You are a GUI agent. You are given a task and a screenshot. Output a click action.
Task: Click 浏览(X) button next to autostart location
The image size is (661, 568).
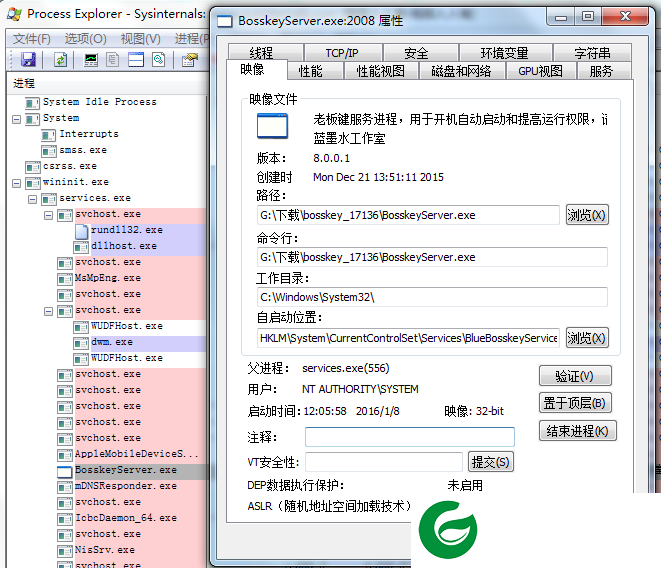click(x=587, y=338)
